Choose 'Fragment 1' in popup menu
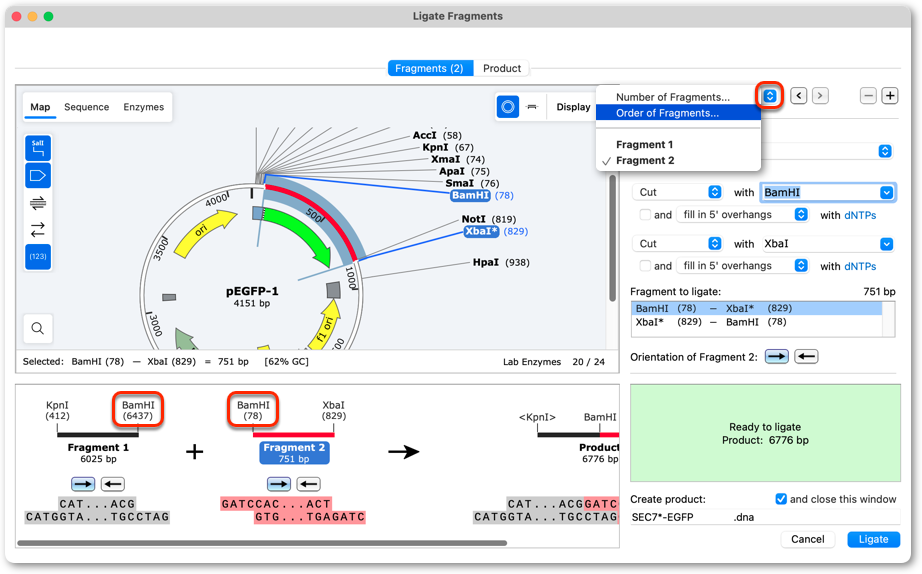This screenshot has height=574, width=922. (x=678, y=145)
